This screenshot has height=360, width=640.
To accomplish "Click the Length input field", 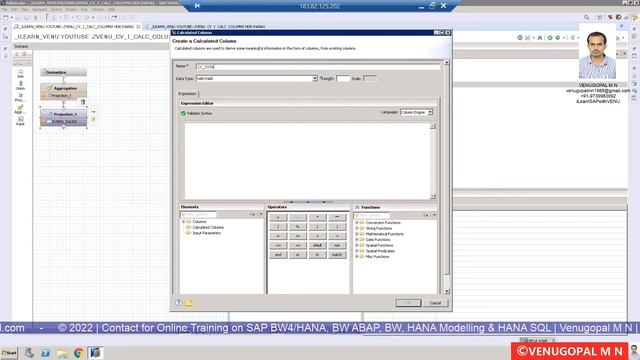I will tap(343, 78).
